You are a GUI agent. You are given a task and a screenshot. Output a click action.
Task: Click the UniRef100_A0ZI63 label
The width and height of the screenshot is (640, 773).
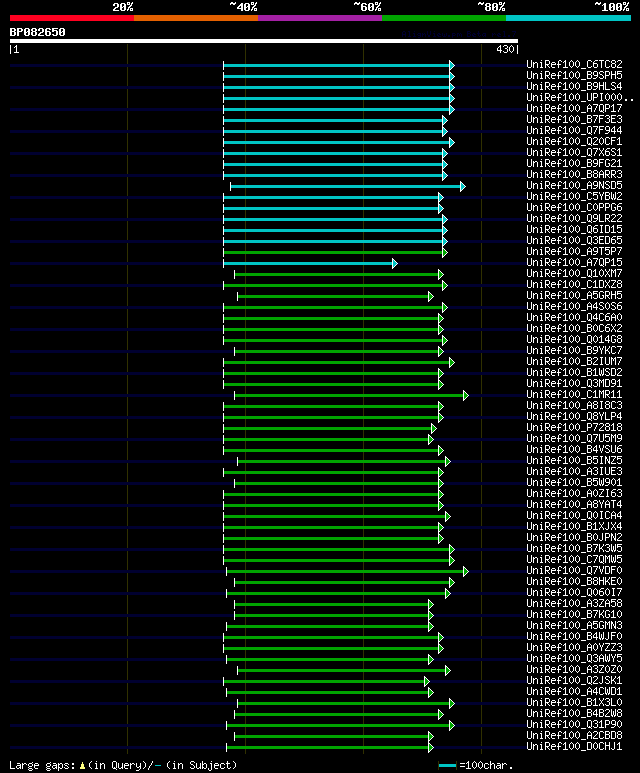pyautogui.click(x=574, y=493)
